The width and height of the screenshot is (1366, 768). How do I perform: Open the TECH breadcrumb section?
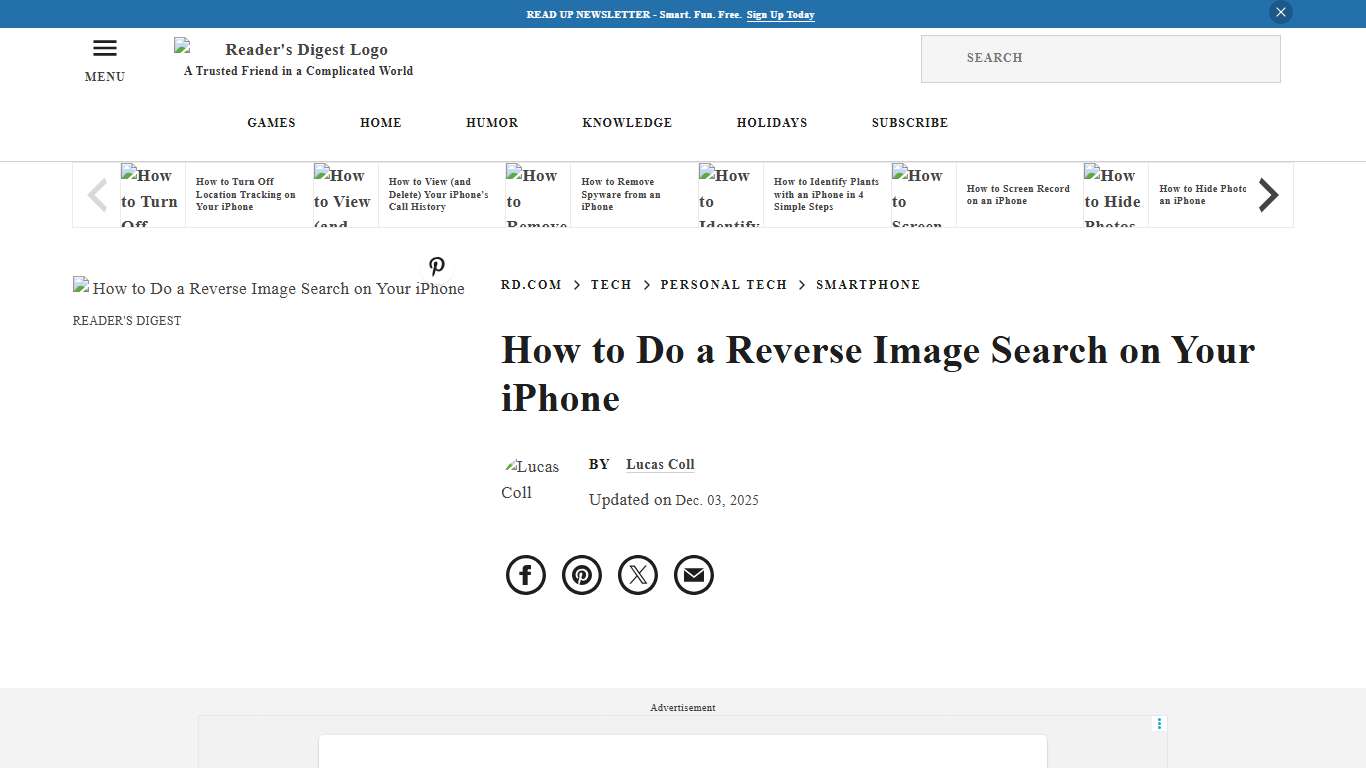coord(611,284)
